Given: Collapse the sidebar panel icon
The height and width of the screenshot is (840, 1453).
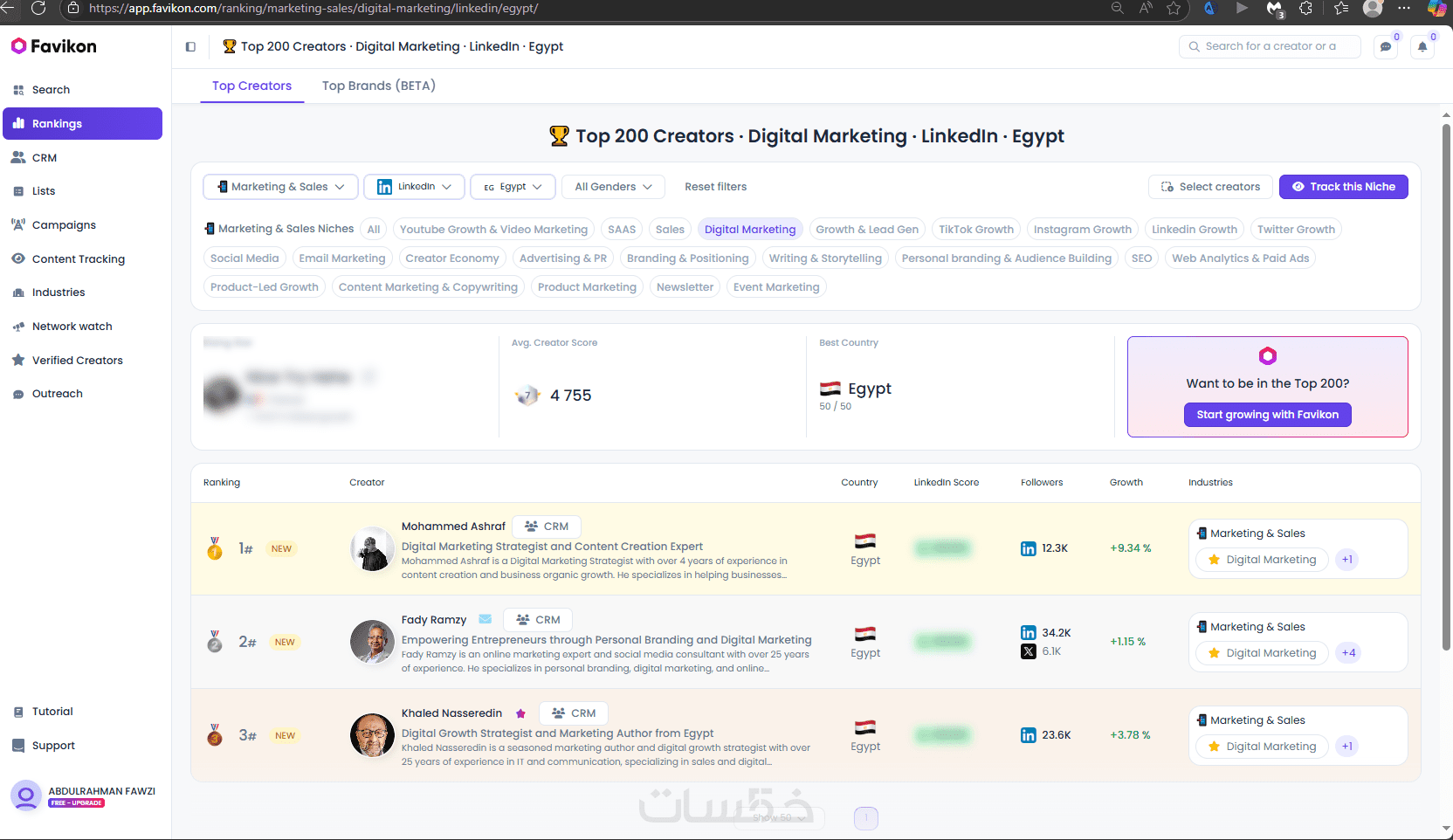Looking at the screenshot, I should pos(190,47).
